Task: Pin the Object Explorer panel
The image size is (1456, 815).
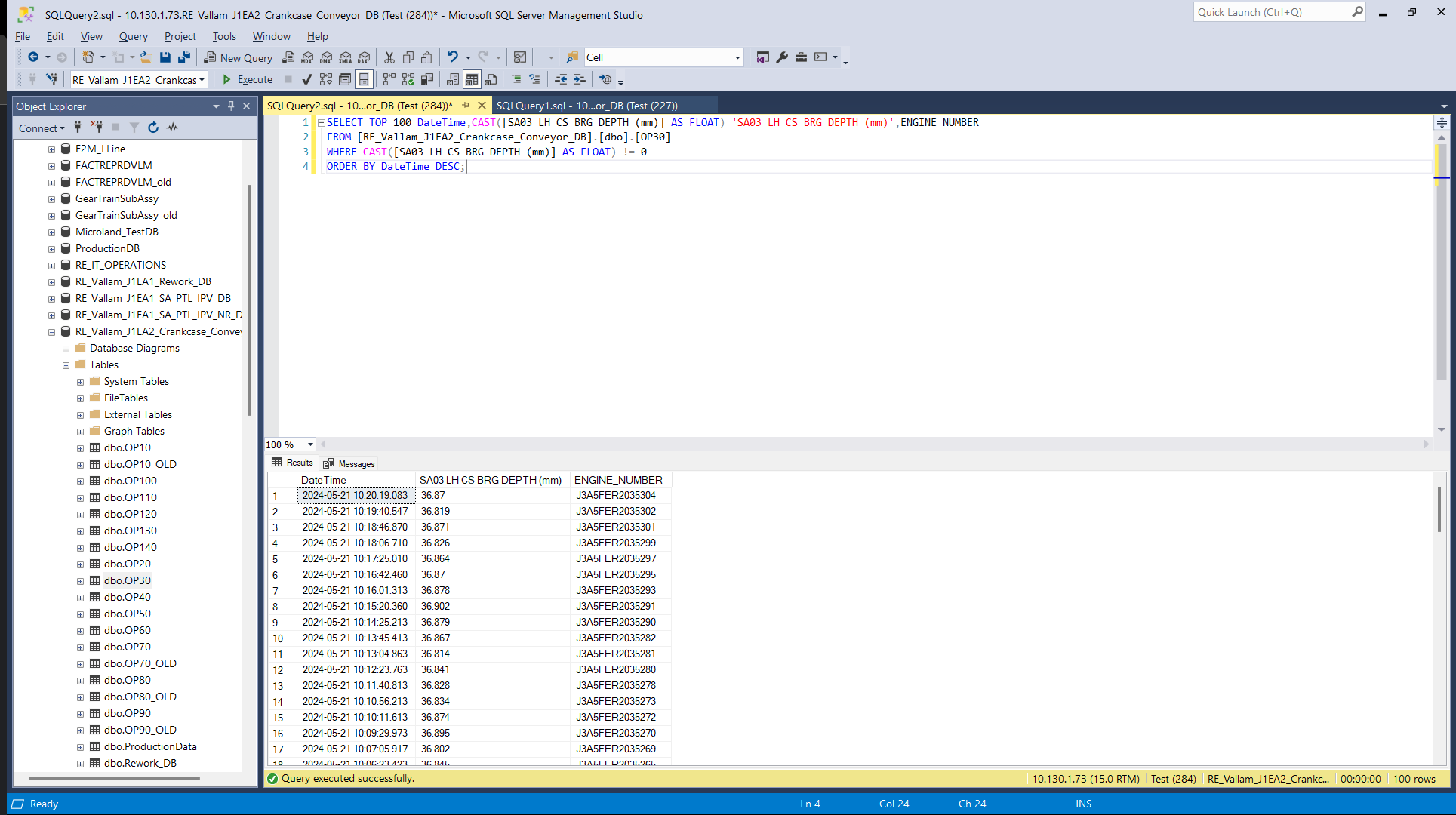Action: [231, 106]
